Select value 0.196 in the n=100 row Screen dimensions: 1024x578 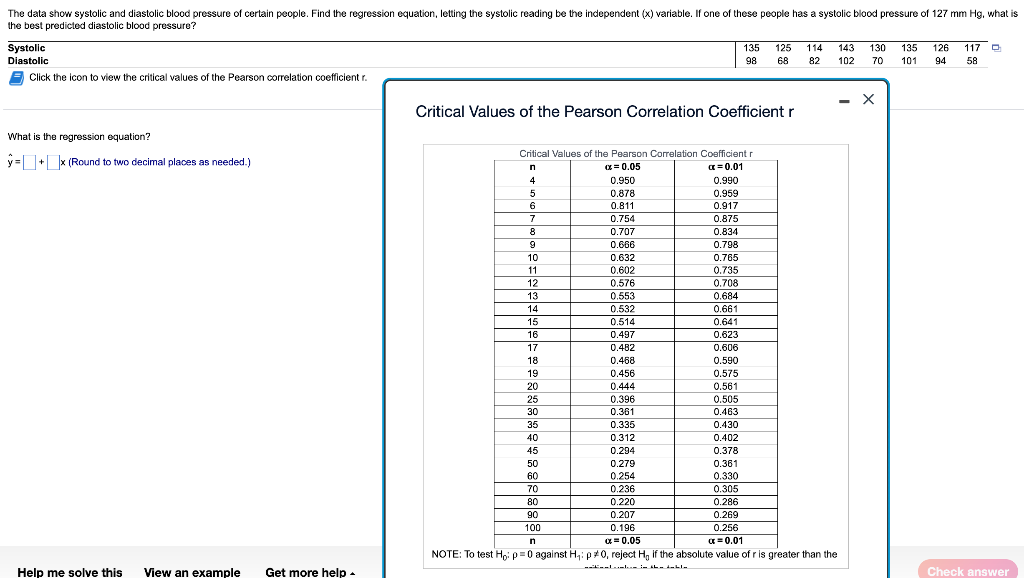tap(622, 528)
